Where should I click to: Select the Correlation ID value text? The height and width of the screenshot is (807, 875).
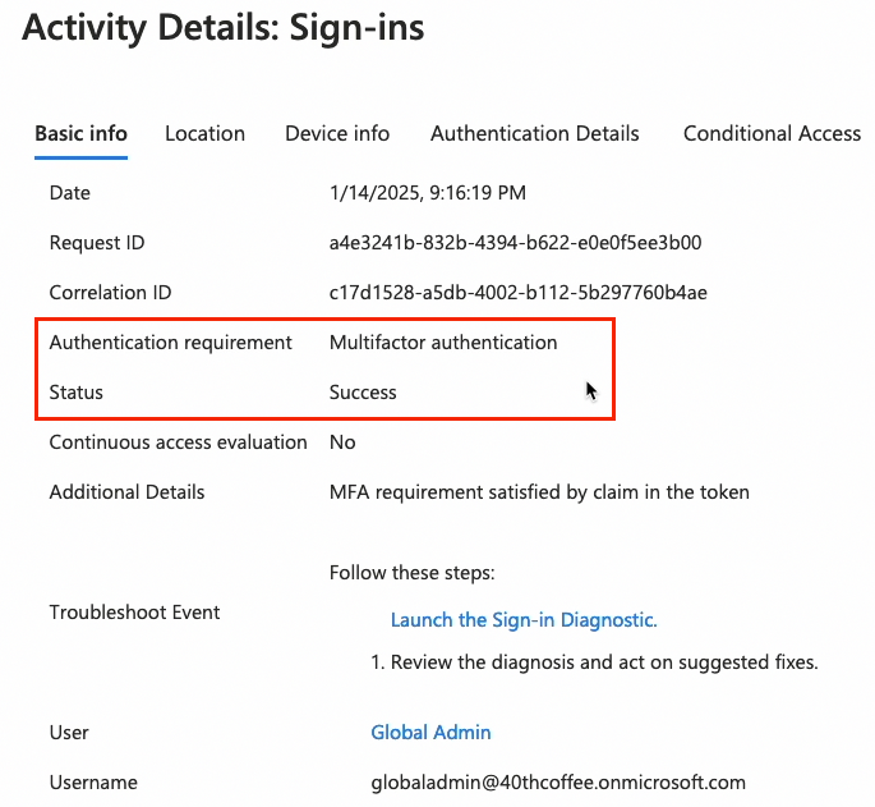518,292
